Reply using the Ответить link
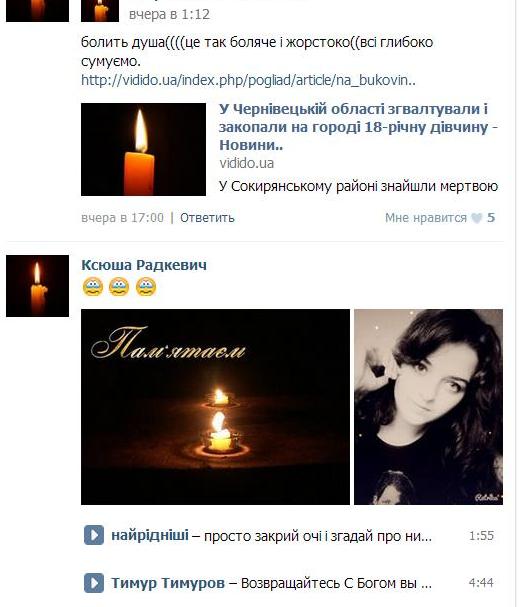519x607 pixels. pos(207,218)
